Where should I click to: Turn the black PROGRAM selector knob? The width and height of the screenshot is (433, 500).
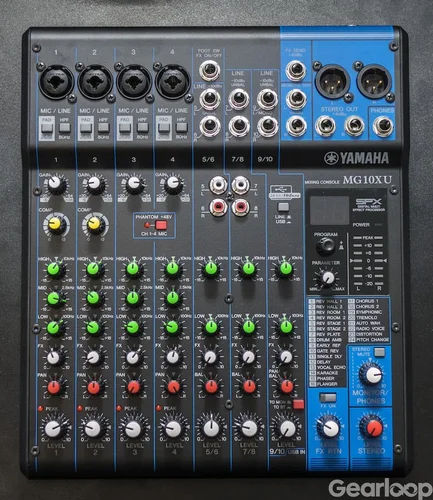tap(325, 247)
